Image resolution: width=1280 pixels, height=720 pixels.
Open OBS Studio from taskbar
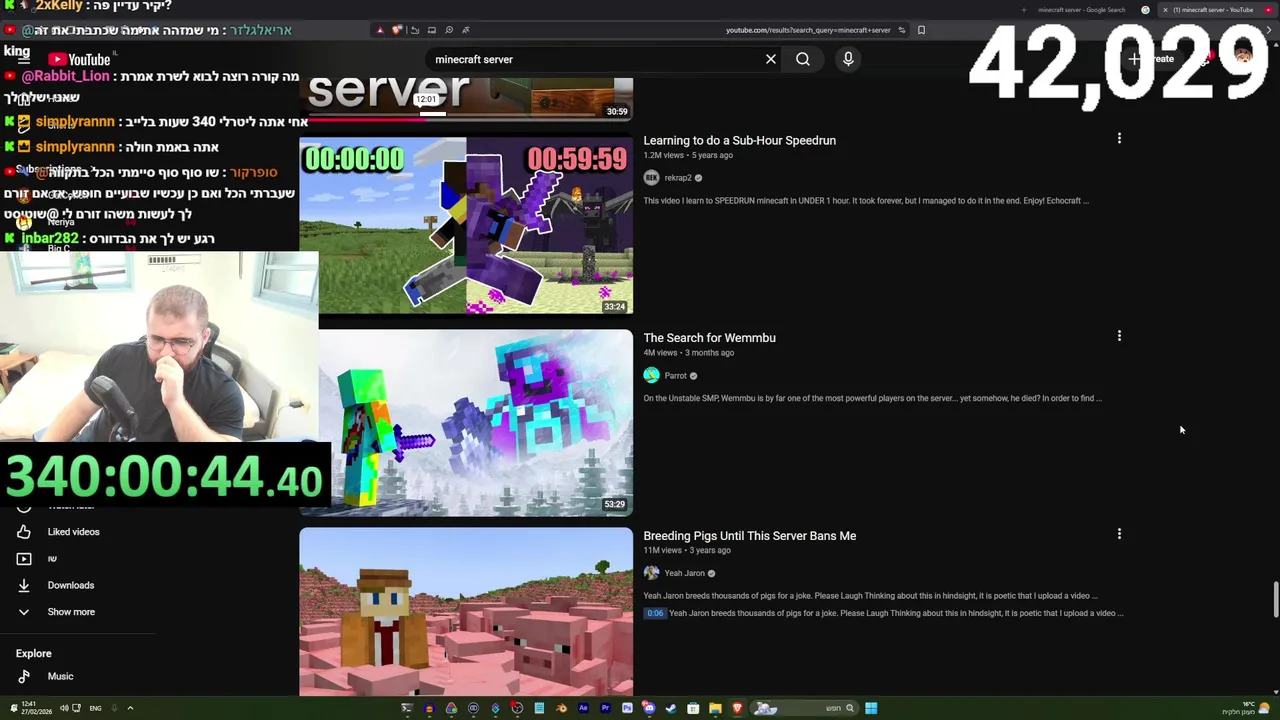(517, 708)
